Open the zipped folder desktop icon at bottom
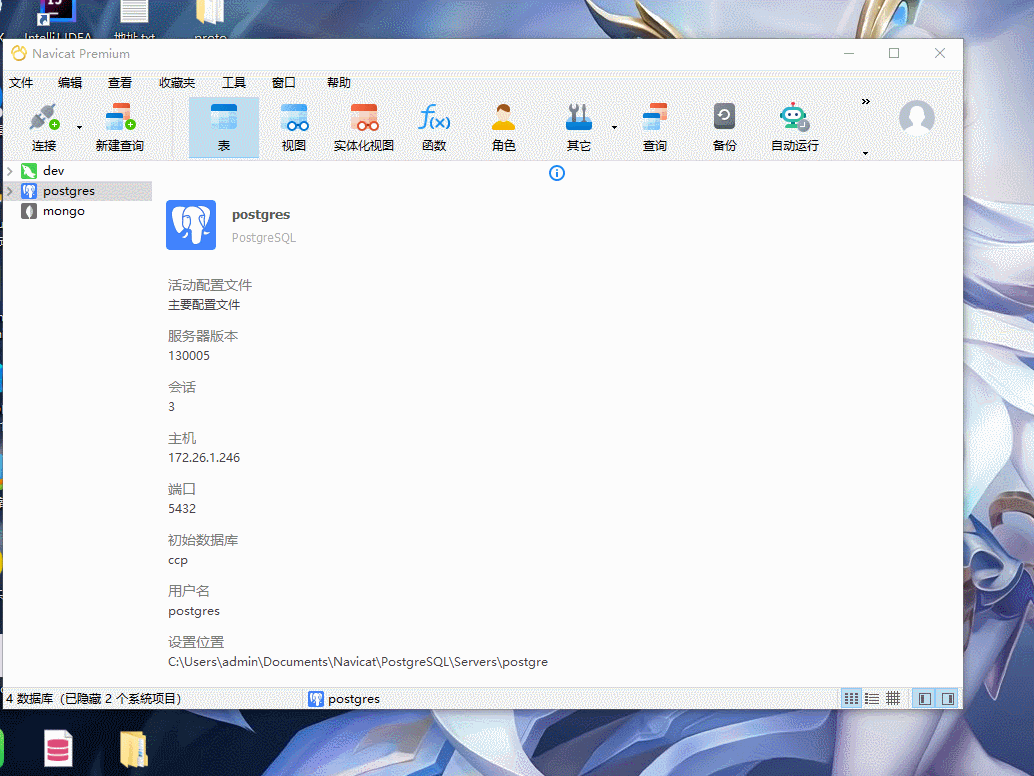Screen dimensions: 1034x776 pos(134,749)
